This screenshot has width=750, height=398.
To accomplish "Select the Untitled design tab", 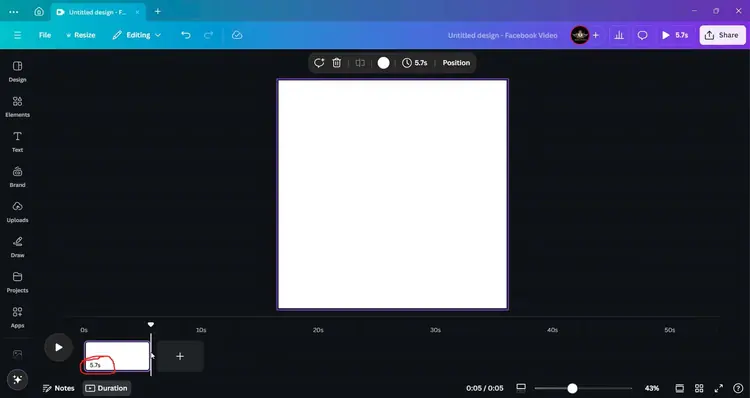I will (98, 12).
